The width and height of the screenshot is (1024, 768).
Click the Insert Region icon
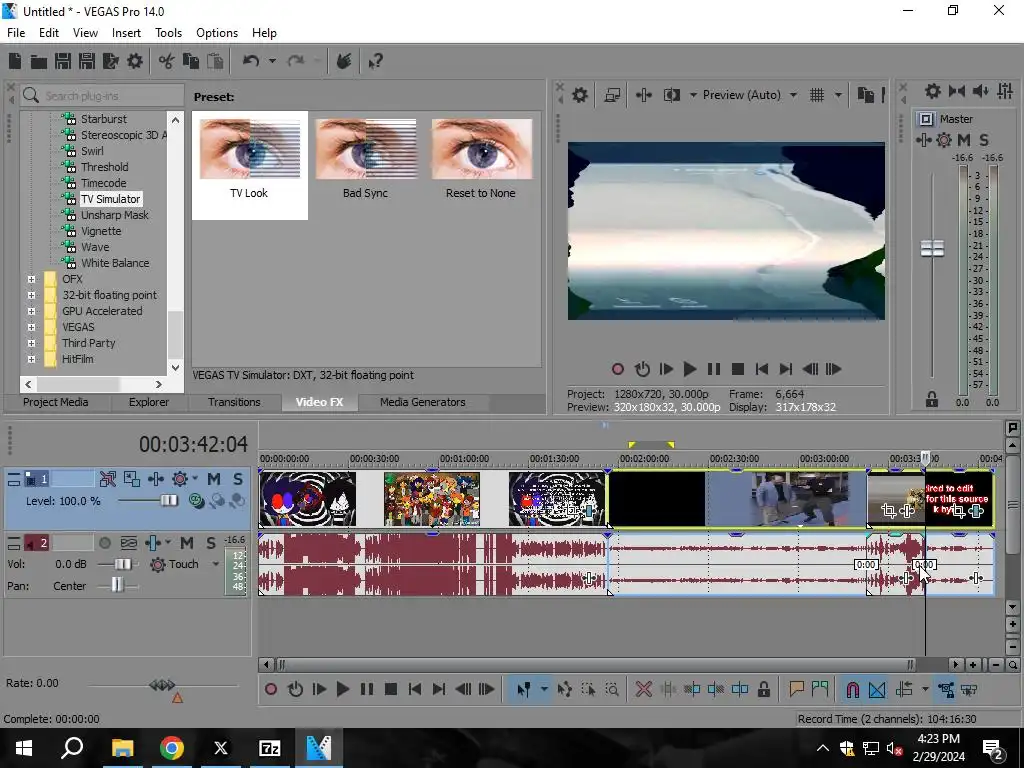coord(820,689)
